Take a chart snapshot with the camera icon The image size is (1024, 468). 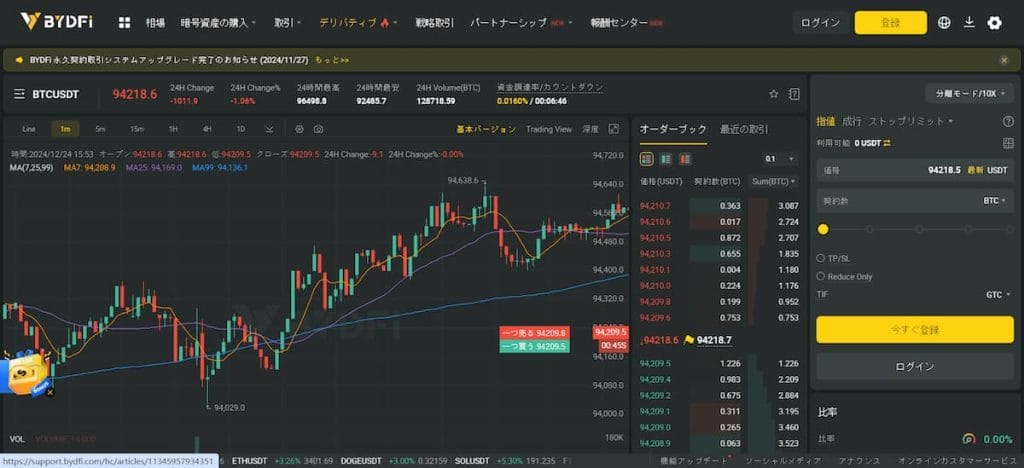[318, 129]
